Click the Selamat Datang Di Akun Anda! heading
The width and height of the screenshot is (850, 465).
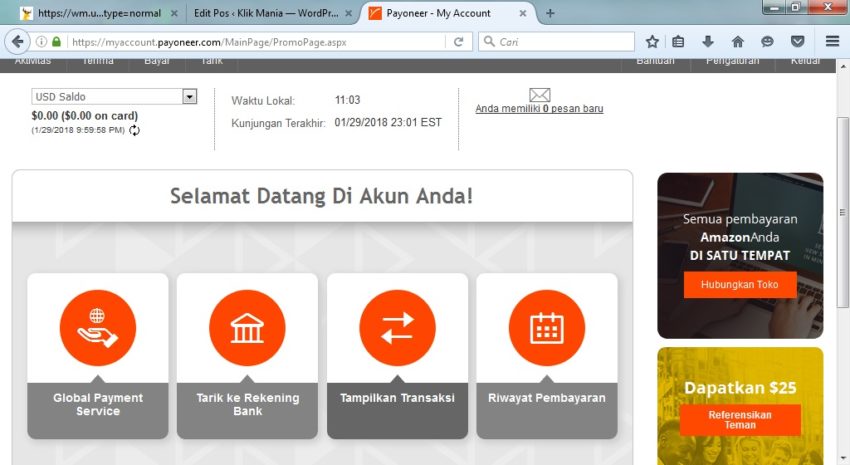321,196
